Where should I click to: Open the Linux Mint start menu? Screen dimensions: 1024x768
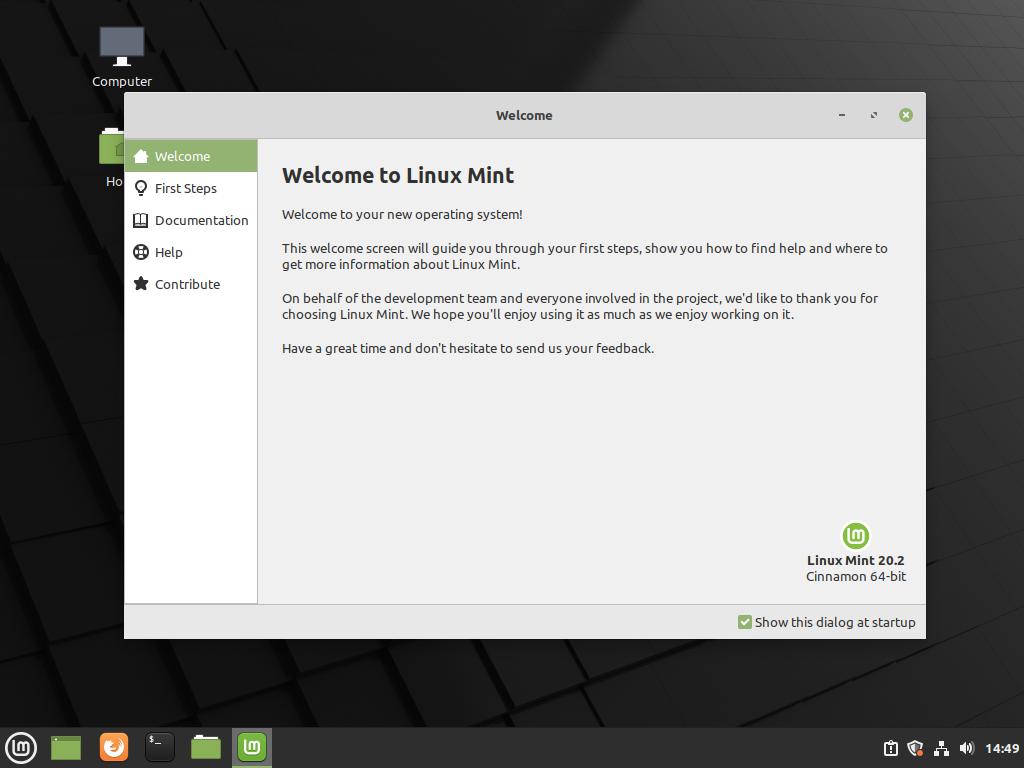pos(21,747)
